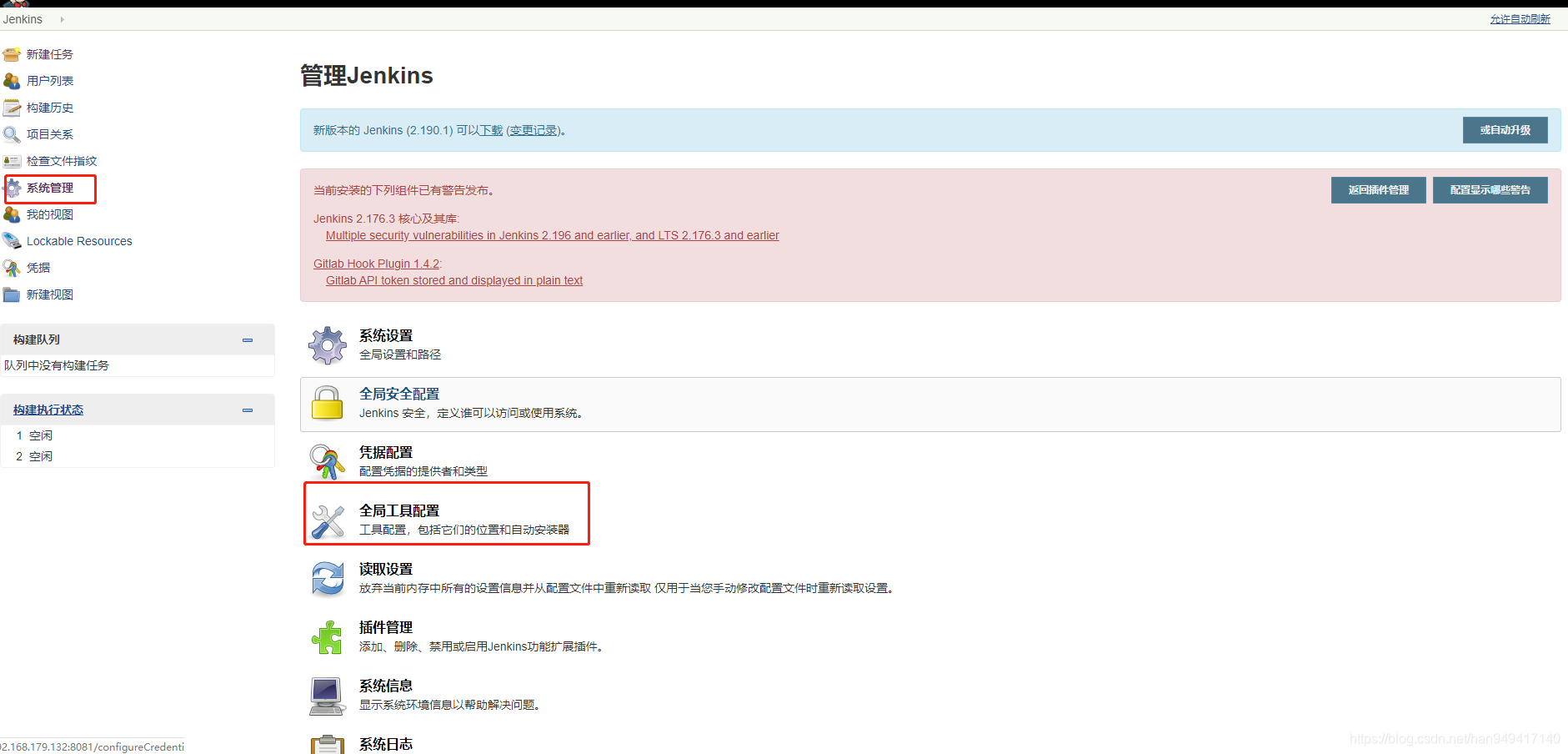Click the 系统信息 computer icon

pyautogui.click(x=328, y=696)
